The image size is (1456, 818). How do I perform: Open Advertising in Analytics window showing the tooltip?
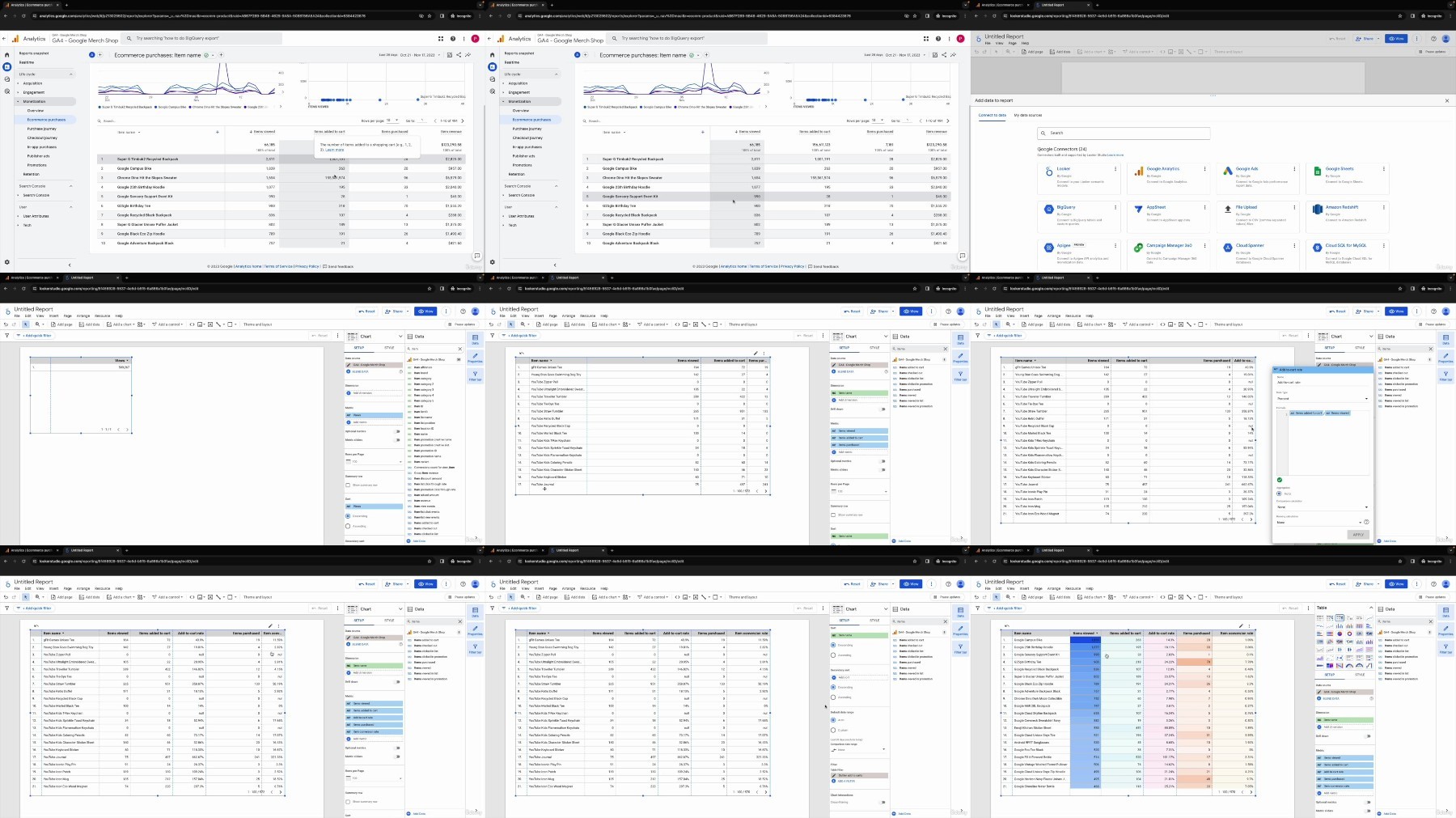click(x=7, y=91)
